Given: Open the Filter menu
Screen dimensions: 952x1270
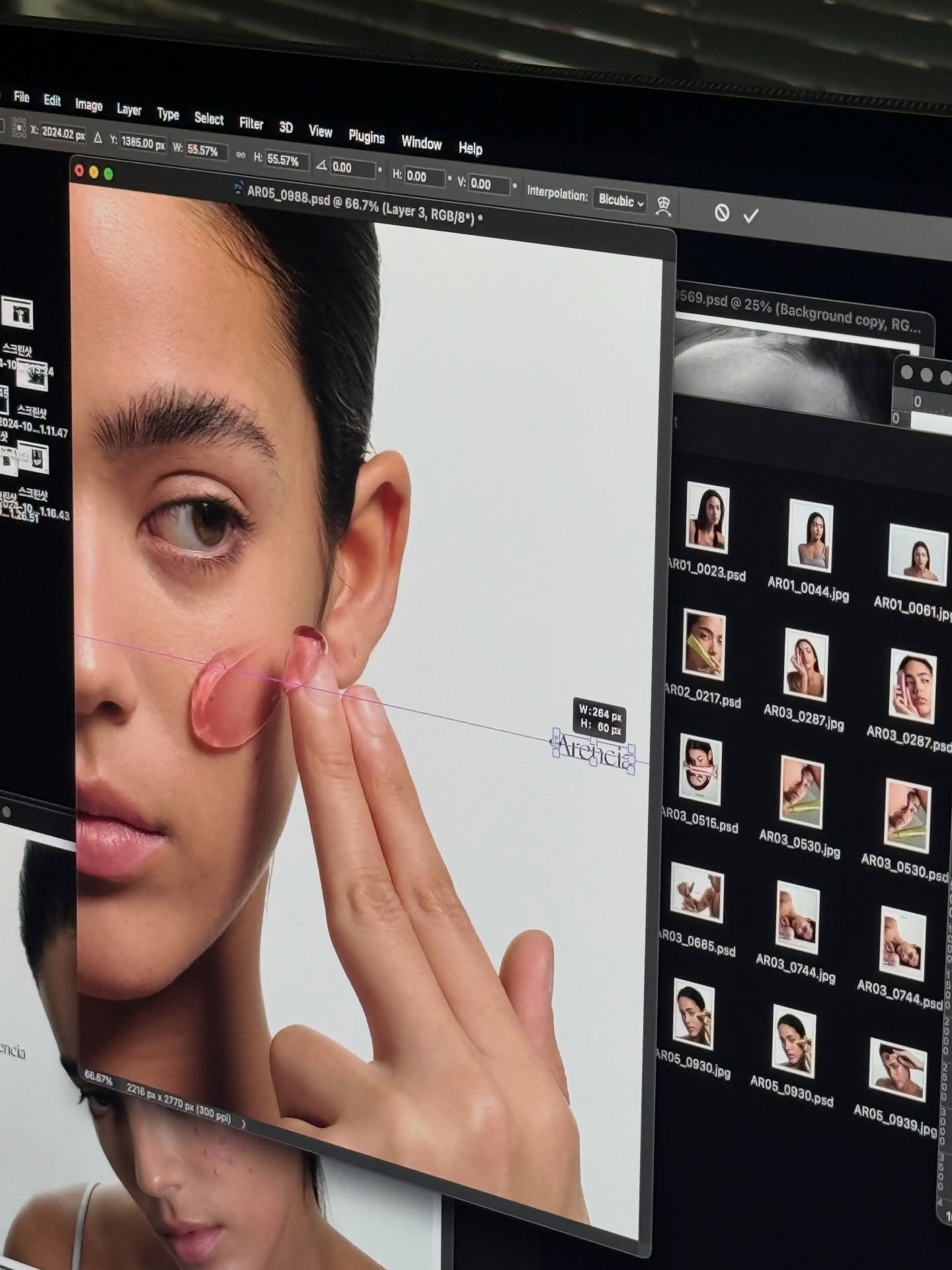Looking at the screenshot, I should click(251, 124).
